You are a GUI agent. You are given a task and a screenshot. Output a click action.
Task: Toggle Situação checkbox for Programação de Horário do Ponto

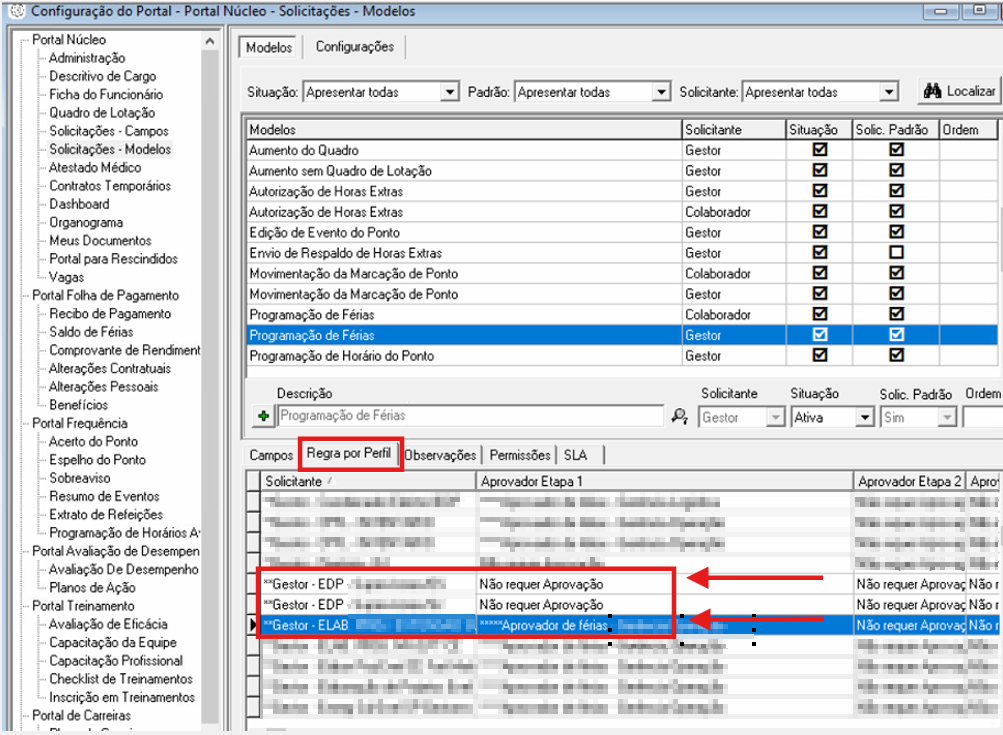(820, 355)
